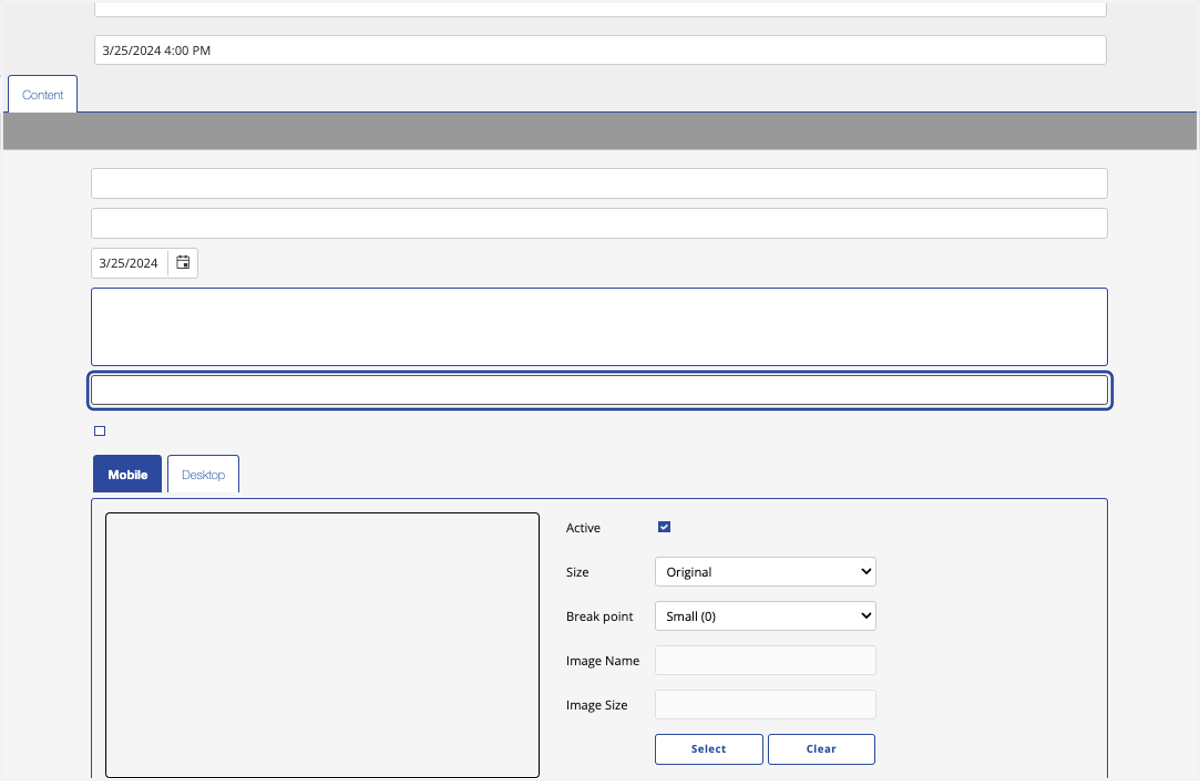Tick the small unlabeled checkbox above Mobile tab

tap(99, 431)
